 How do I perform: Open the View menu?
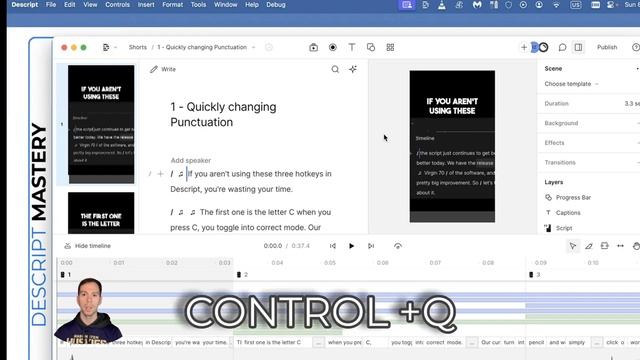coord(90,5)
